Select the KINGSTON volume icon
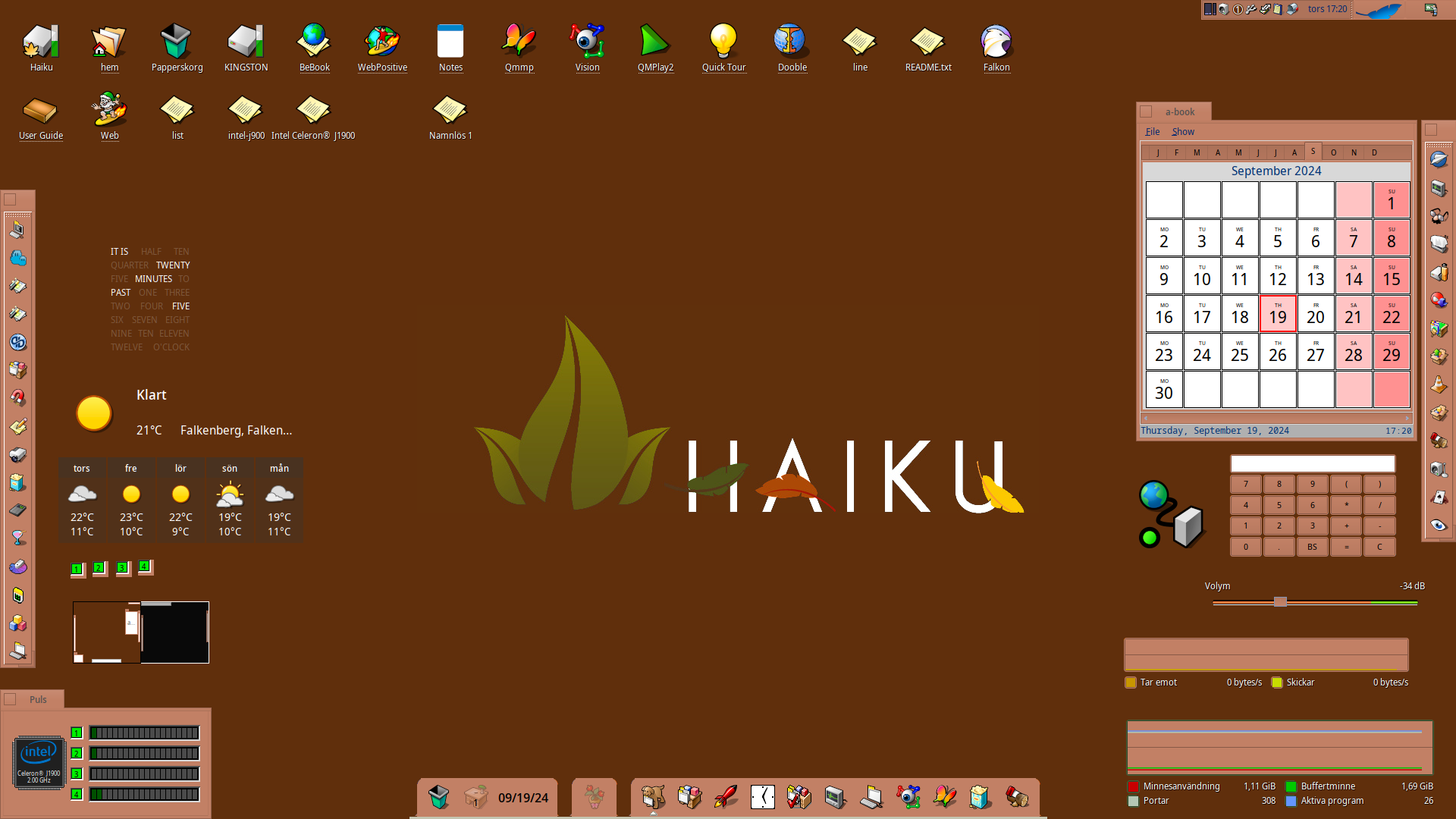Image resolution: width=1456 pixels, height=819 pixels. [x=246, y=42]
